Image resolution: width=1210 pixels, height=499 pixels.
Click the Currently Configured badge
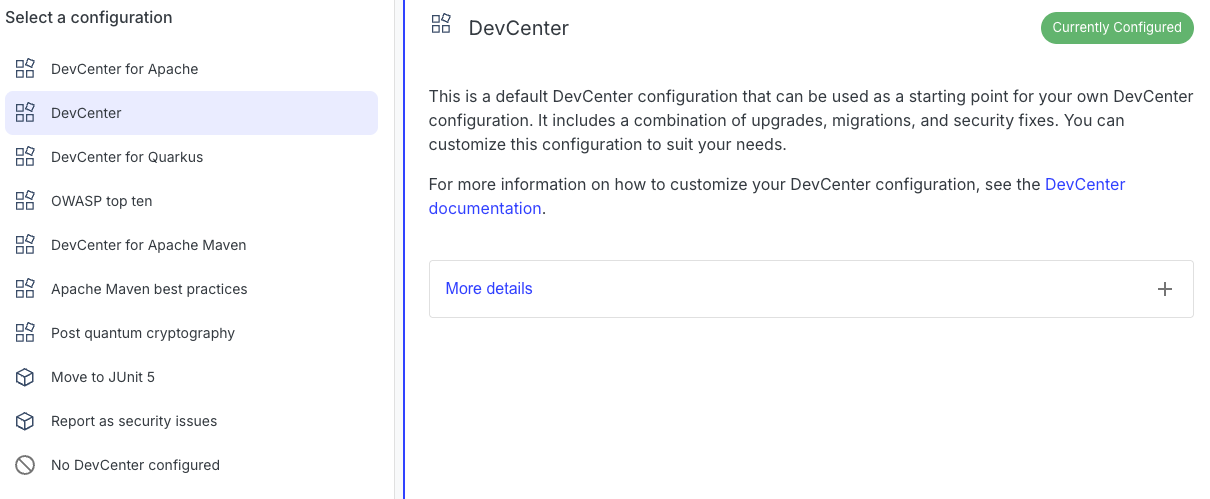click(x=1117, y=28)
